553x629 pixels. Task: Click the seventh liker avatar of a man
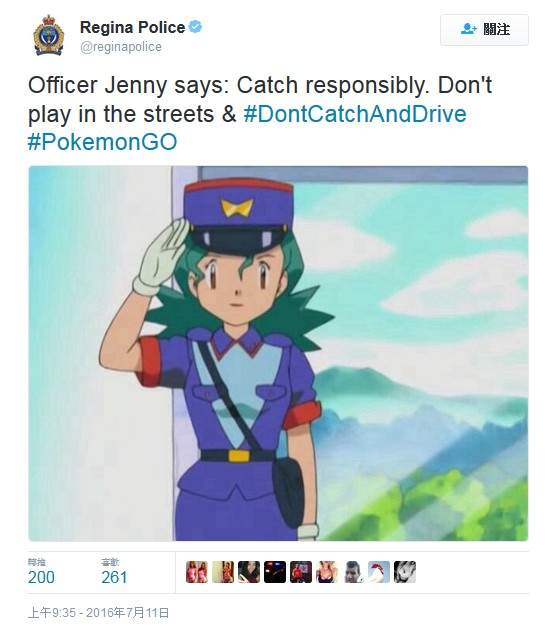point(352,572)
